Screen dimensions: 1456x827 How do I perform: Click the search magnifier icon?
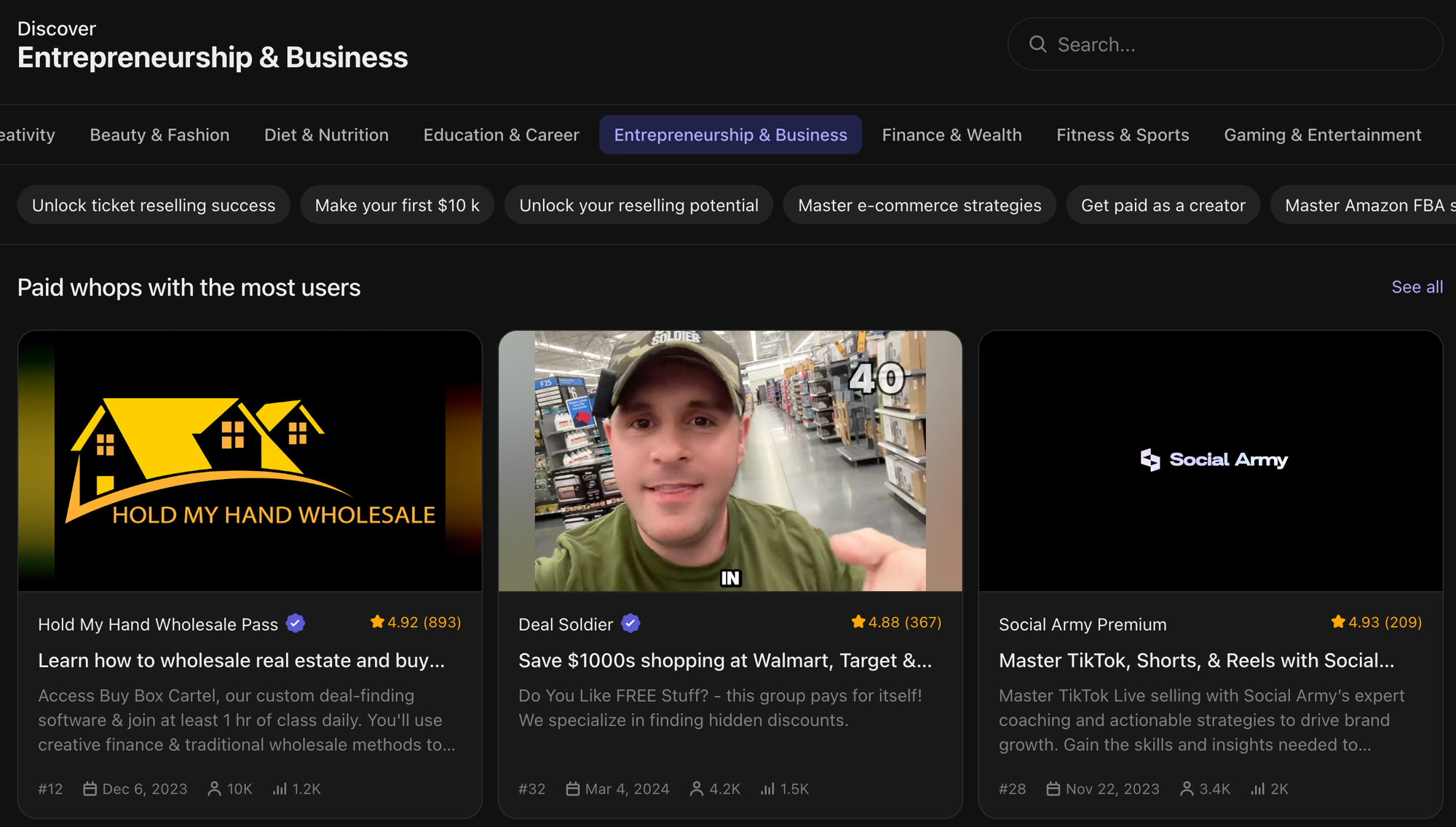pos(1037,44)
